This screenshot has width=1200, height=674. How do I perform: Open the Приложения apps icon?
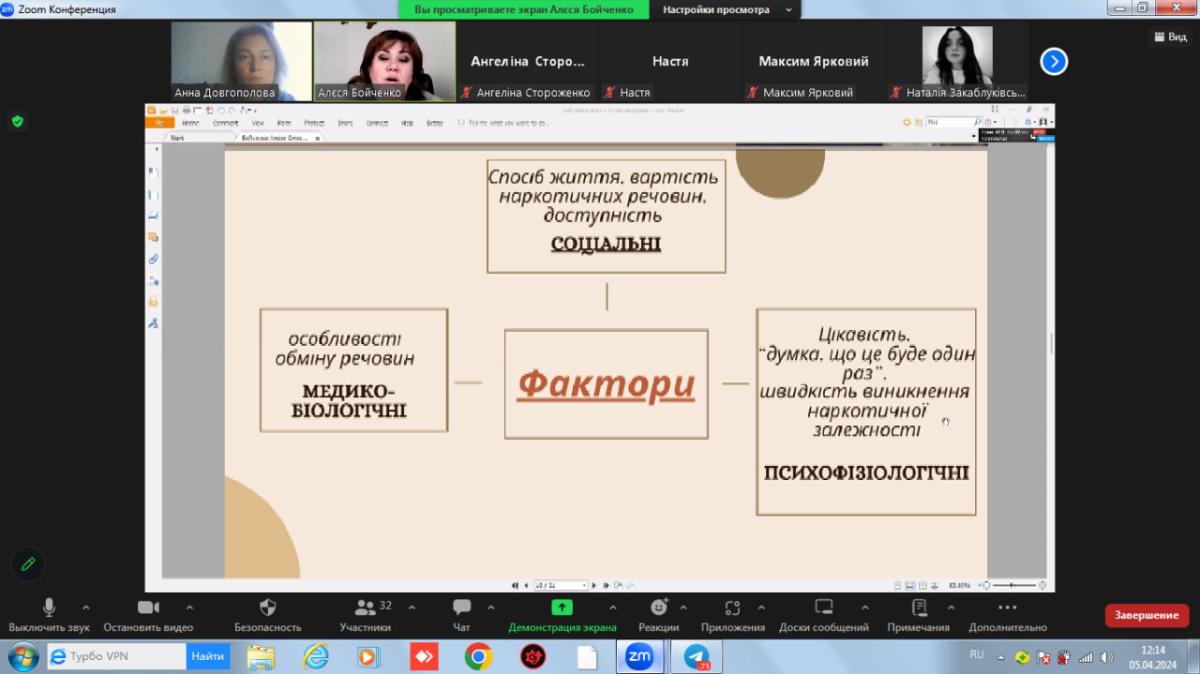[732, 608]
